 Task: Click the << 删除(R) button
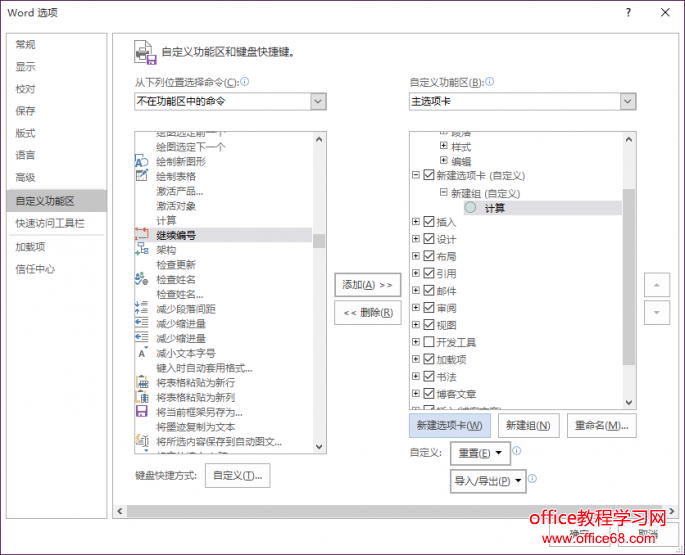pos(367,312)
